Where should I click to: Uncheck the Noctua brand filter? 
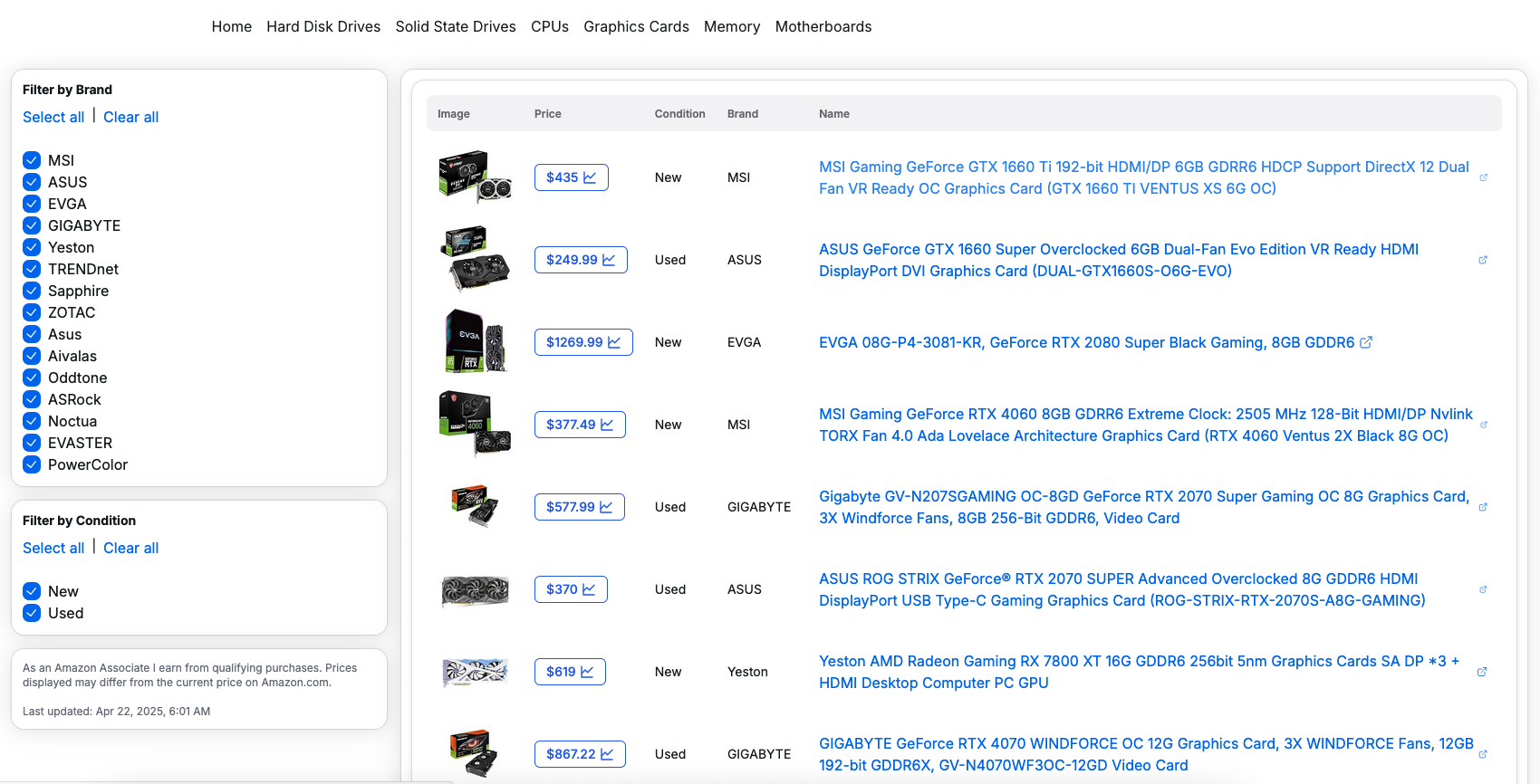point(32,421)
